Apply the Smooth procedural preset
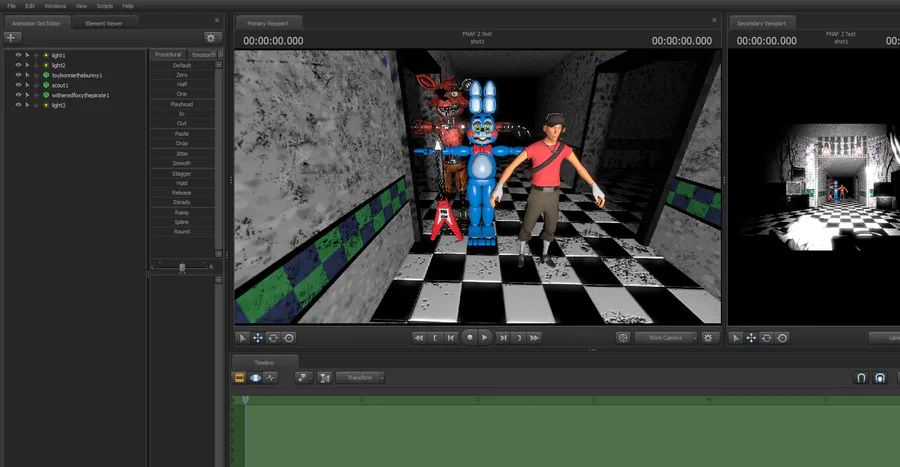900x467 pixels. 182,164
